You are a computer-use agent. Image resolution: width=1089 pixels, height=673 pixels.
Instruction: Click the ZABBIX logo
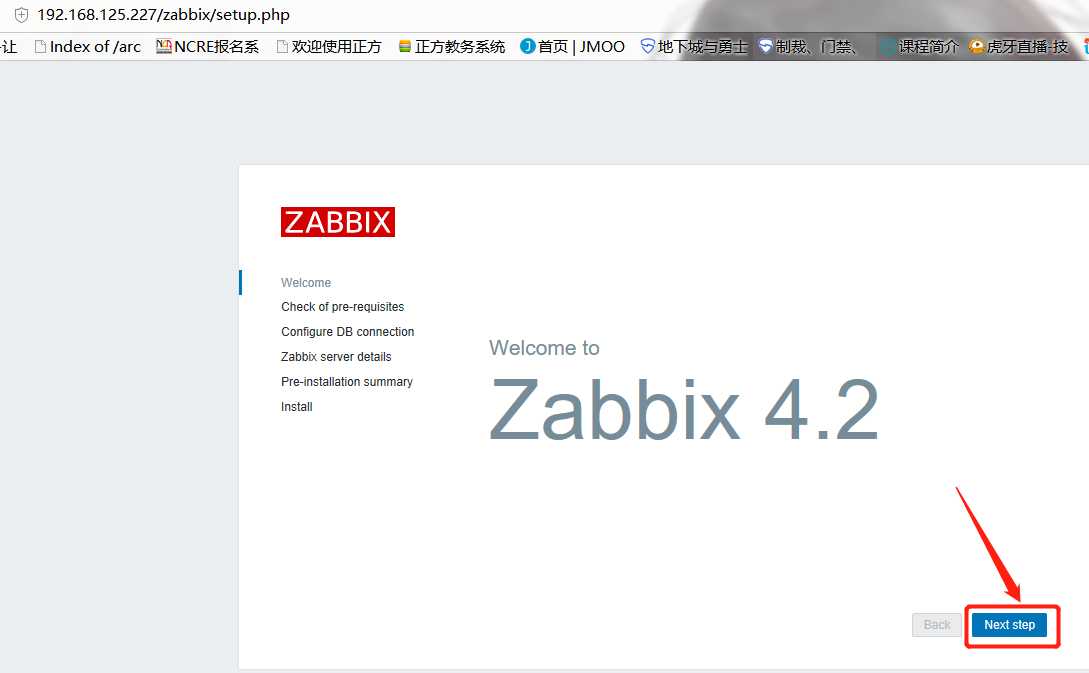click(338, 222)
